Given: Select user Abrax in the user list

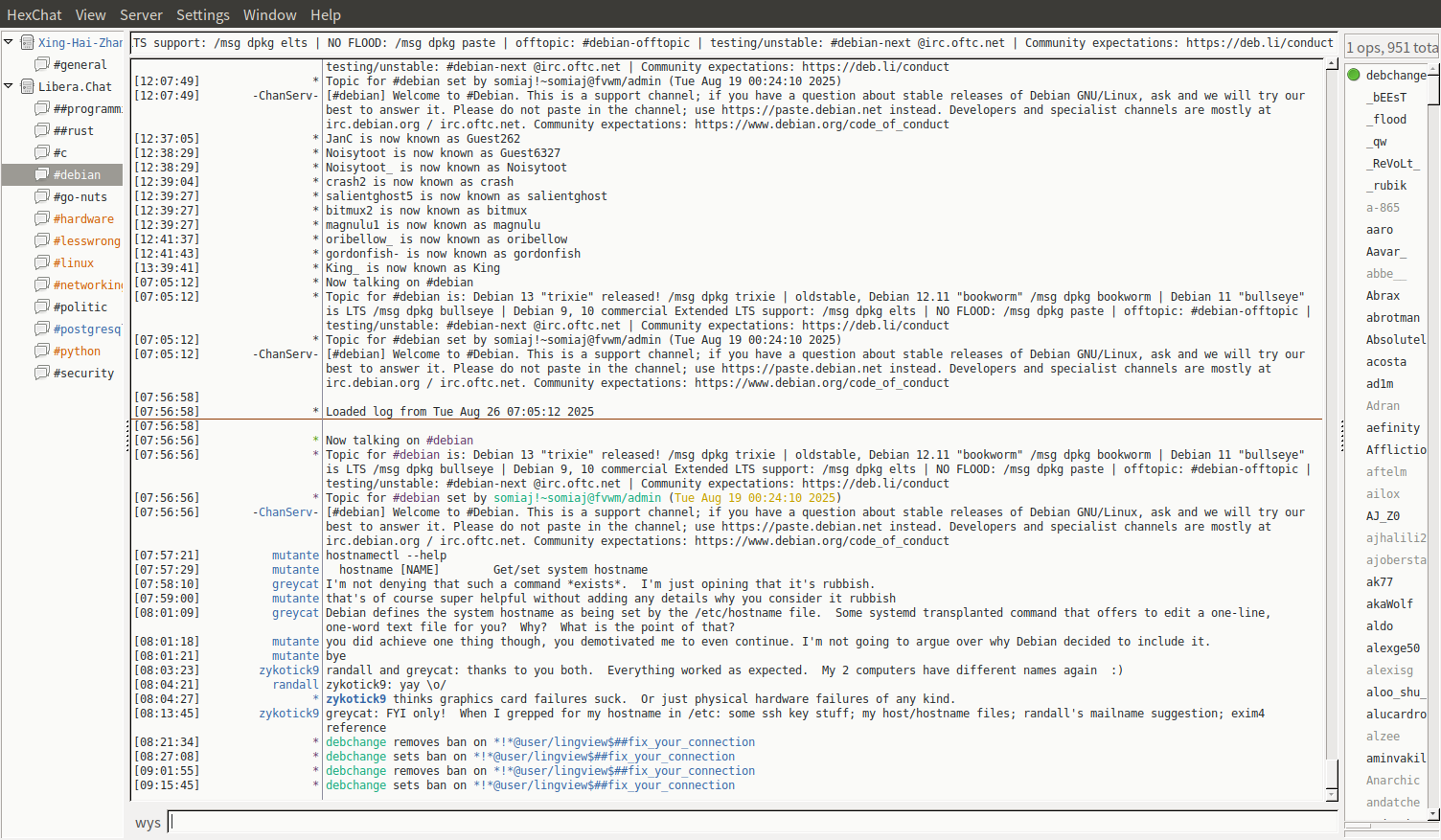Looking at the screenshot, I should tap(1383, 295).
